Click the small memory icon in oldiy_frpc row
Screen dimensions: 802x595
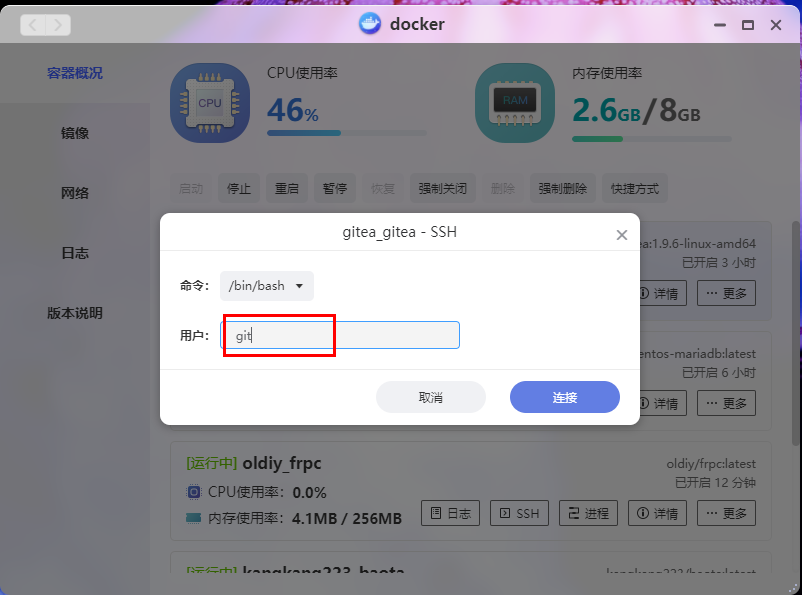tap(193, 518)
